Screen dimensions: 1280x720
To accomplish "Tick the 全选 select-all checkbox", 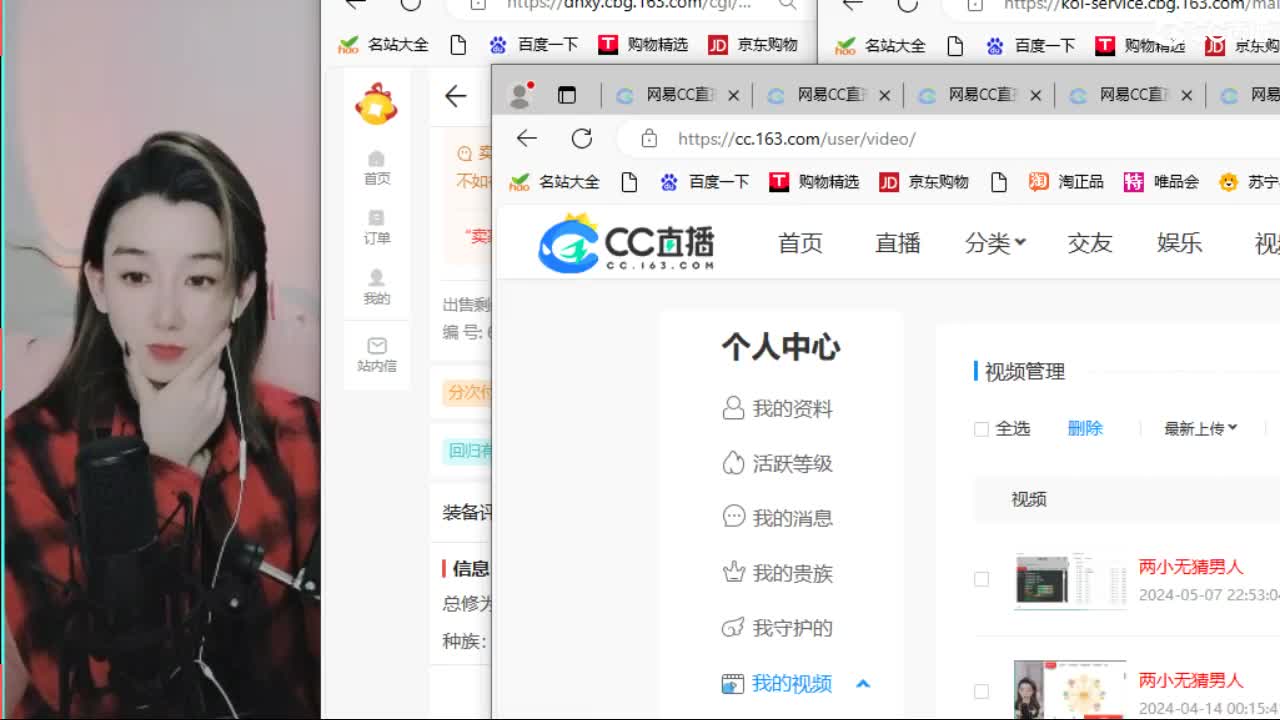I will (x=981, y=429).
